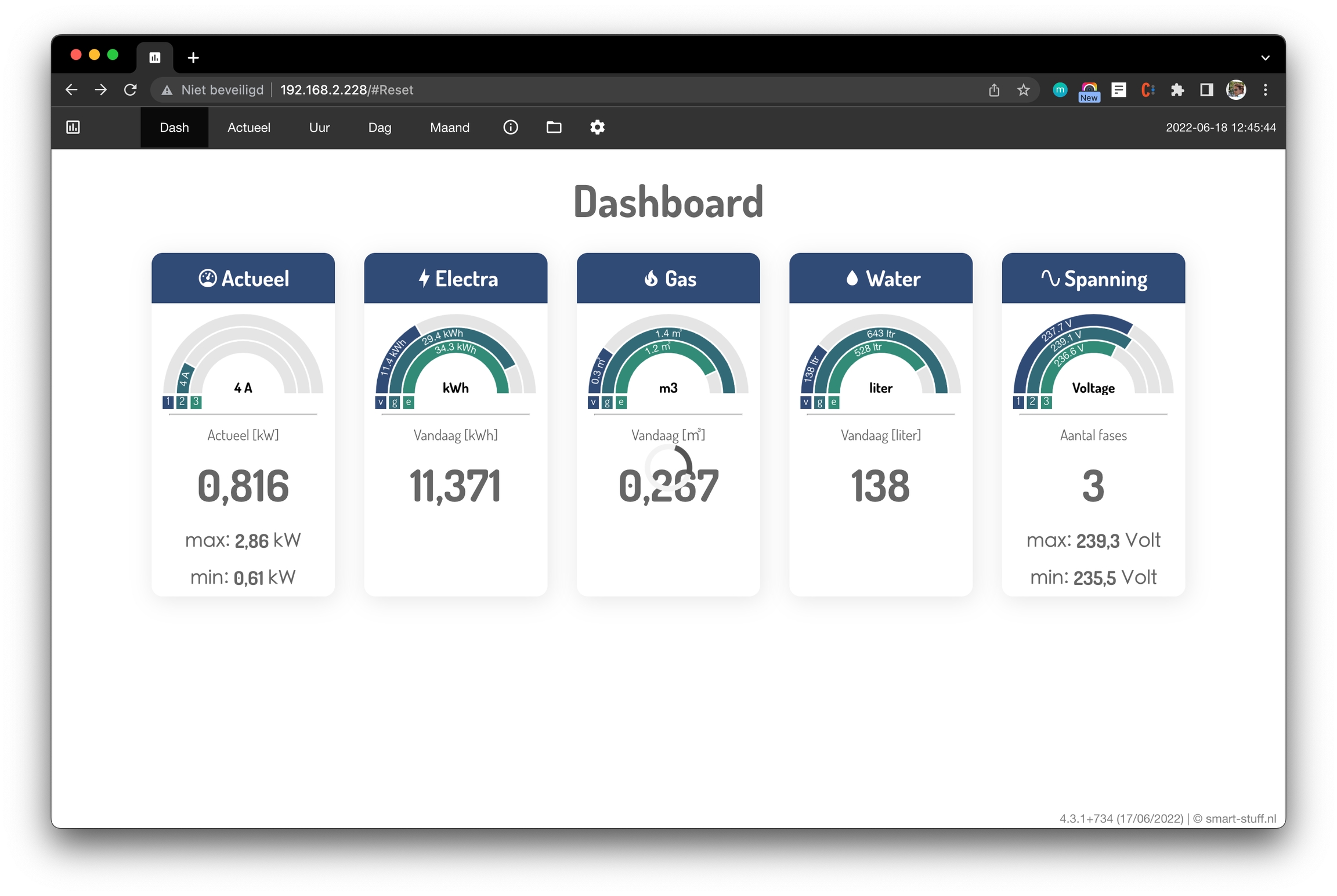
Task: Open a new browser tab with plus button
Action: click(x=193, y=57)
